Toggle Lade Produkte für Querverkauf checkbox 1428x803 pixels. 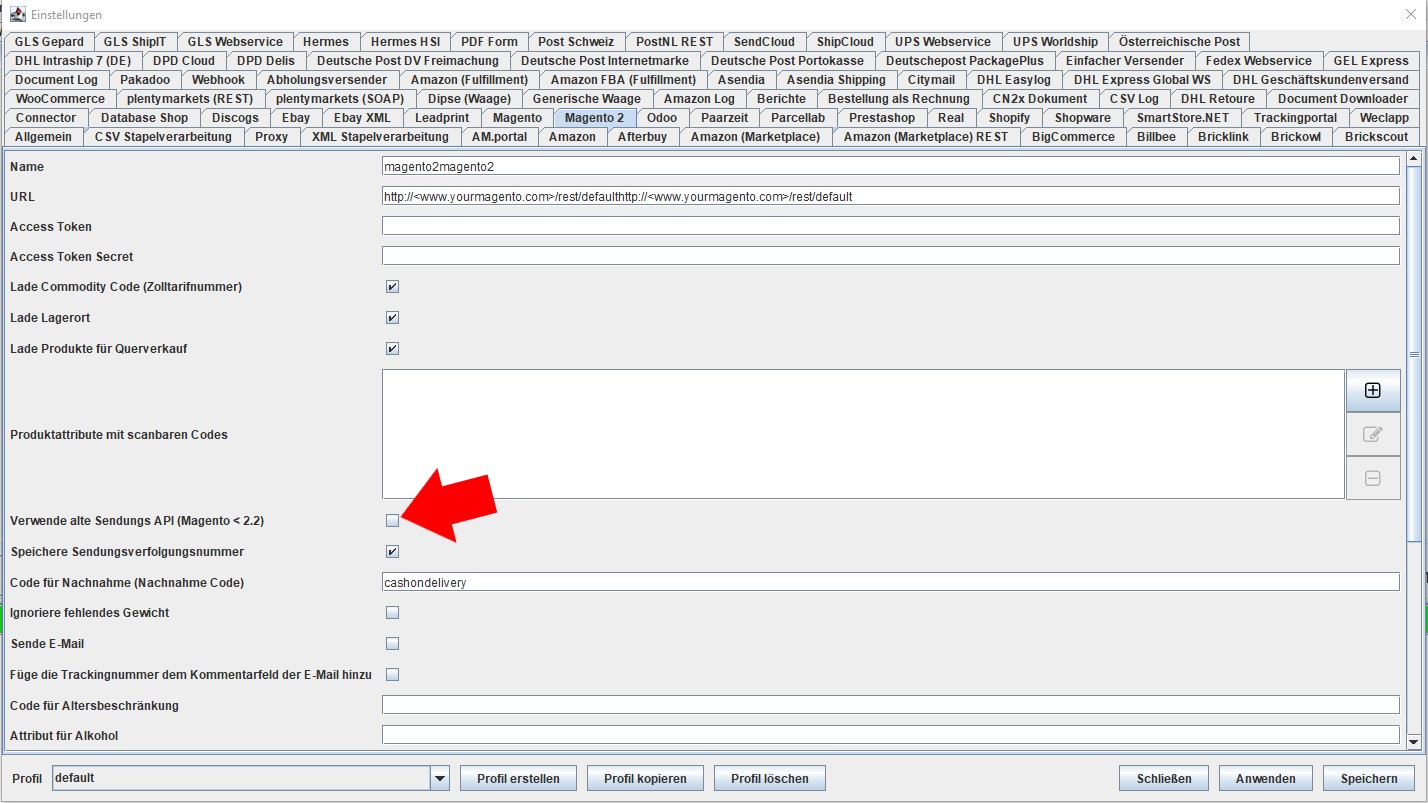pos(392,349)
